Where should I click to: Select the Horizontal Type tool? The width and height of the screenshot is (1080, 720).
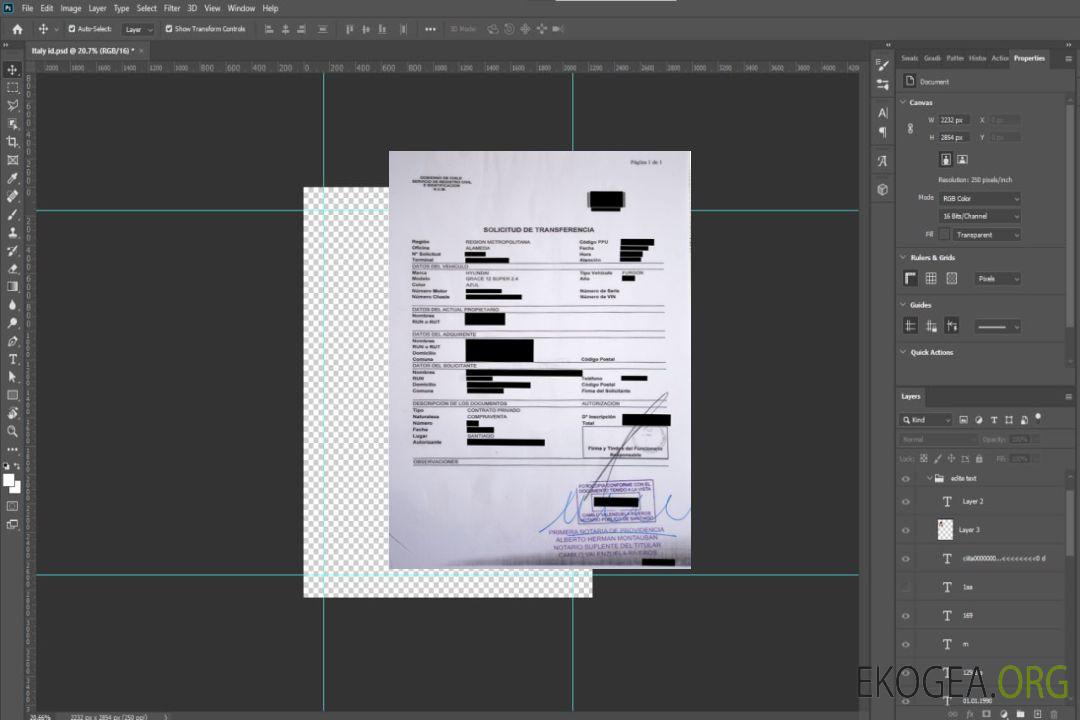click(x=12, y=359)
